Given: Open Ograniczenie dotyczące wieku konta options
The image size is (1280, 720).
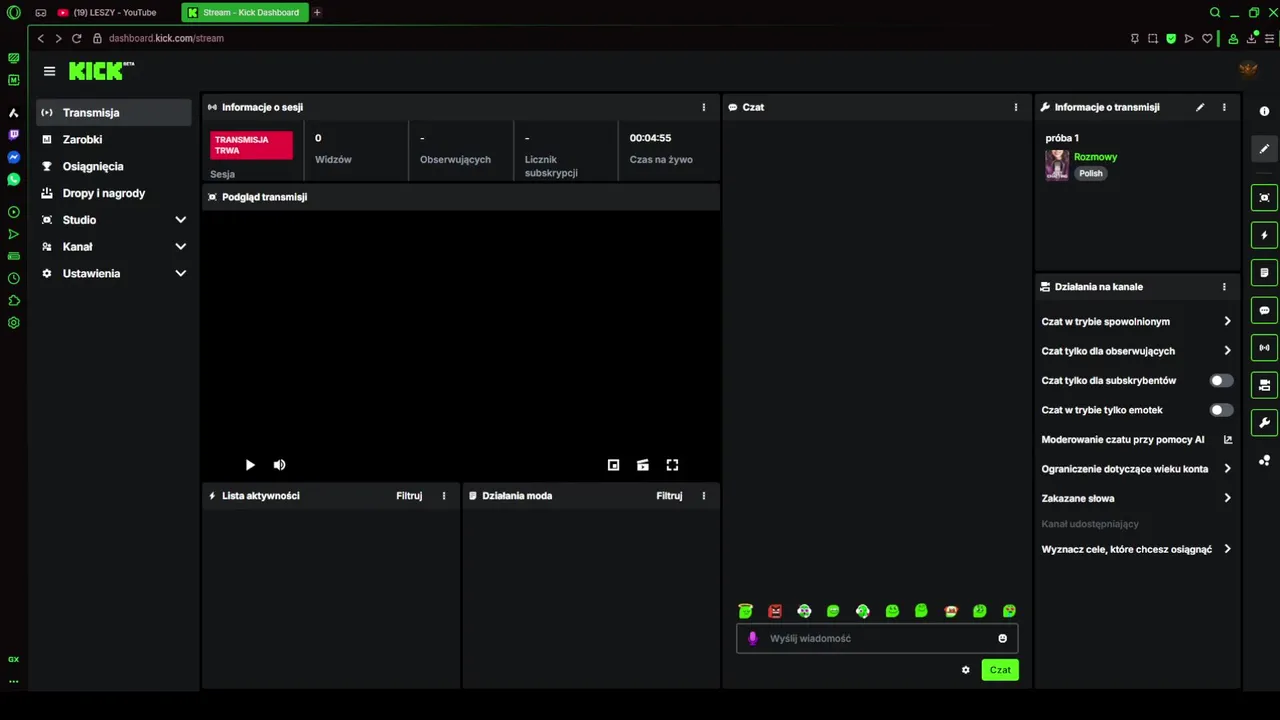Looking at the screenshot, I should pos(1137,469).
